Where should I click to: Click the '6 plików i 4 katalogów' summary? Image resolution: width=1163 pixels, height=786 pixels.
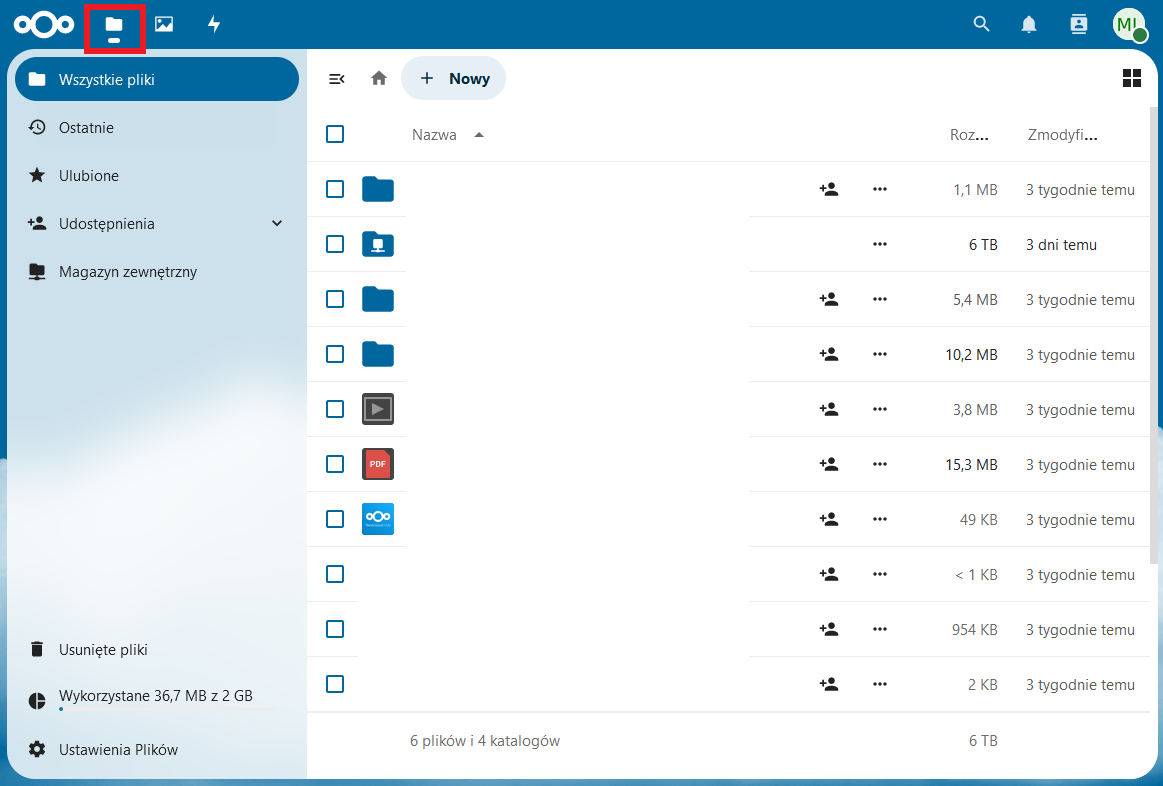coord(485,741)
